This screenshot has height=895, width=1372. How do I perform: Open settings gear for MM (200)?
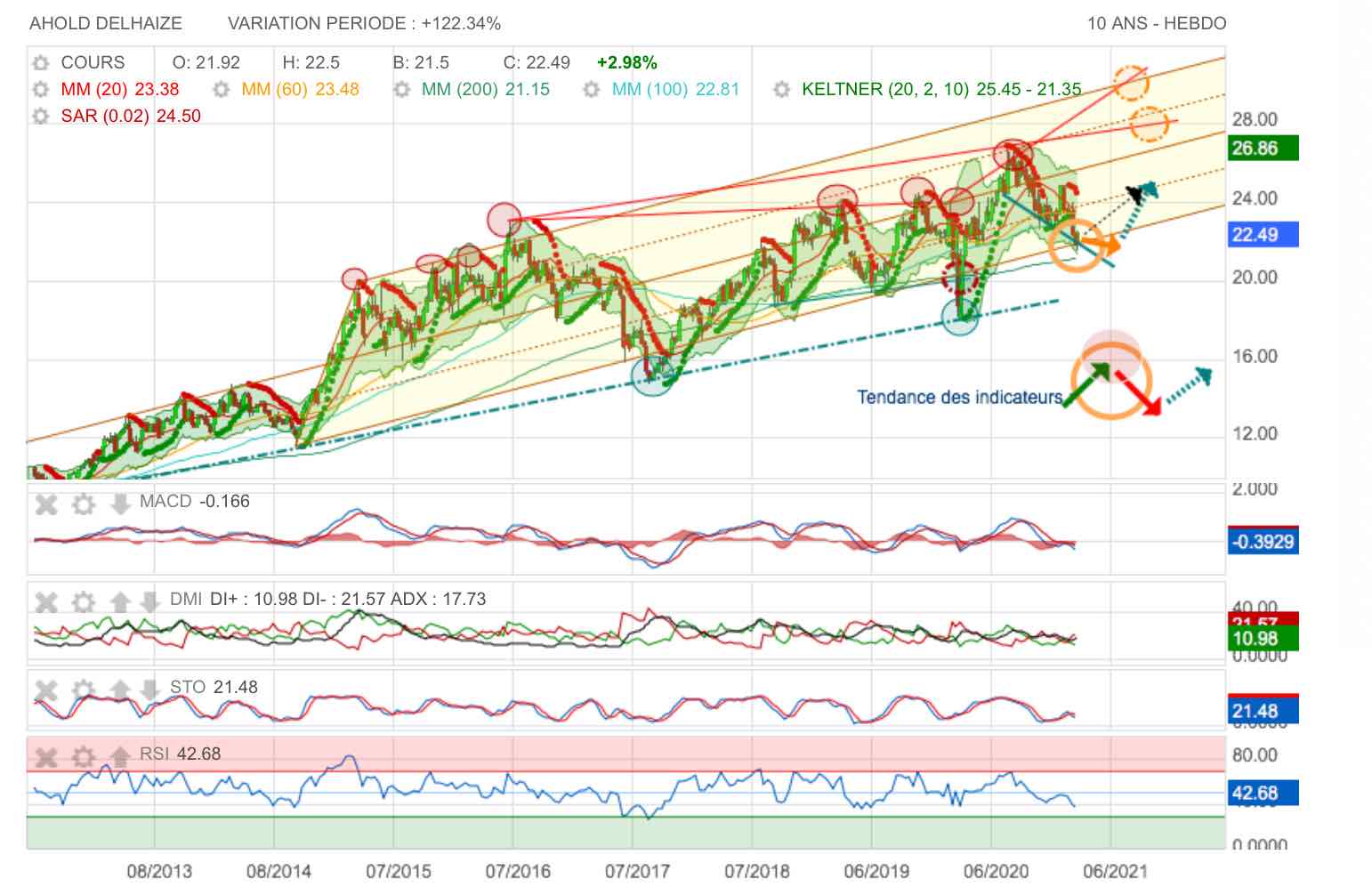[401, 90]
